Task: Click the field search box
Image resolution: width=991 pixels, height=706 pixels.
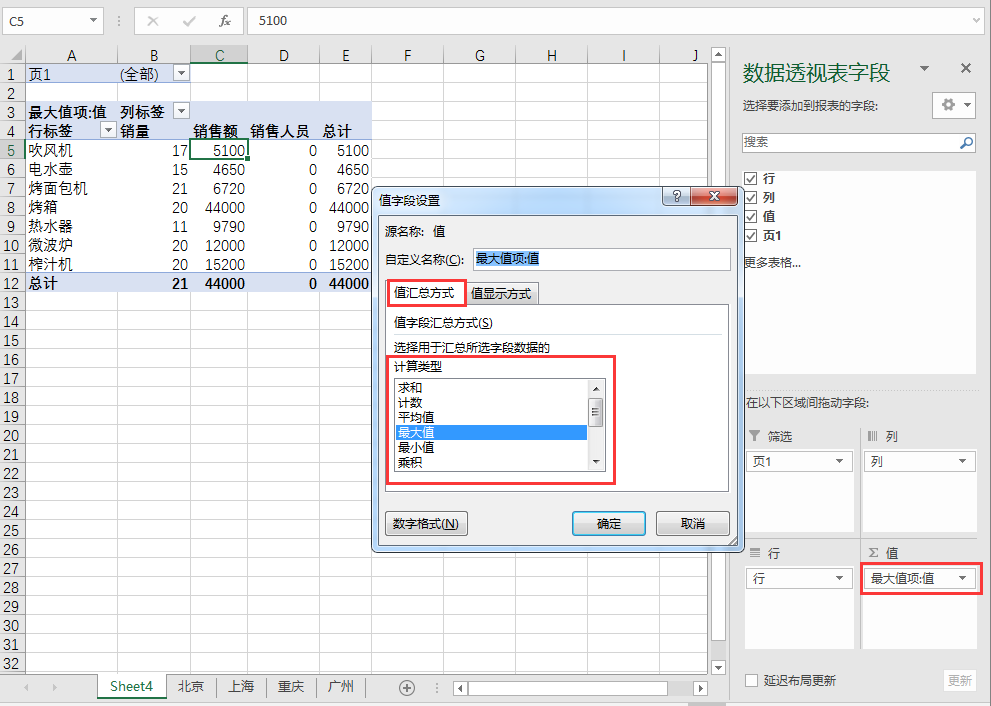Action: coord(859,143)
